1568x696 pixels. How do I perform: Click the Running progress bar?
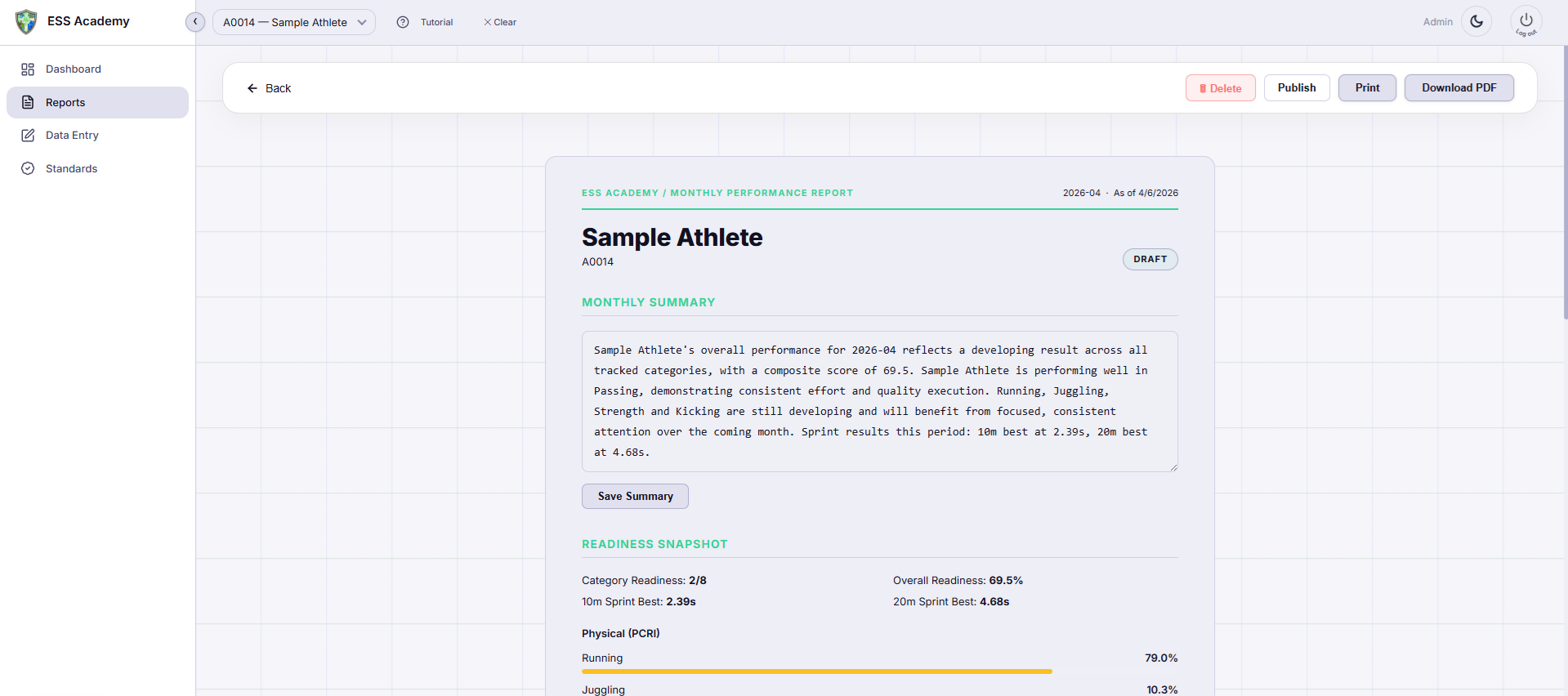[880, 671]
